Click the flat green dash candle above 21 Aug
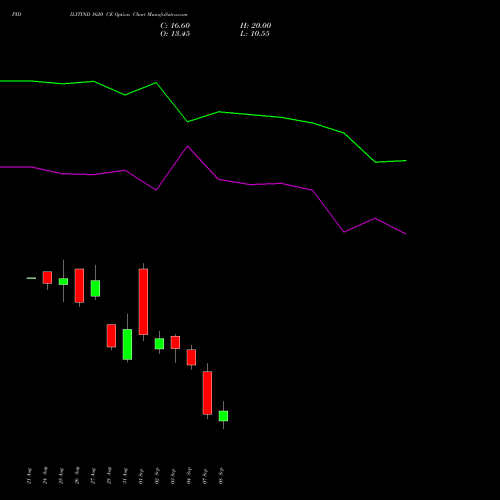This screenshot has height=500, width=500. tap(31, 278)
